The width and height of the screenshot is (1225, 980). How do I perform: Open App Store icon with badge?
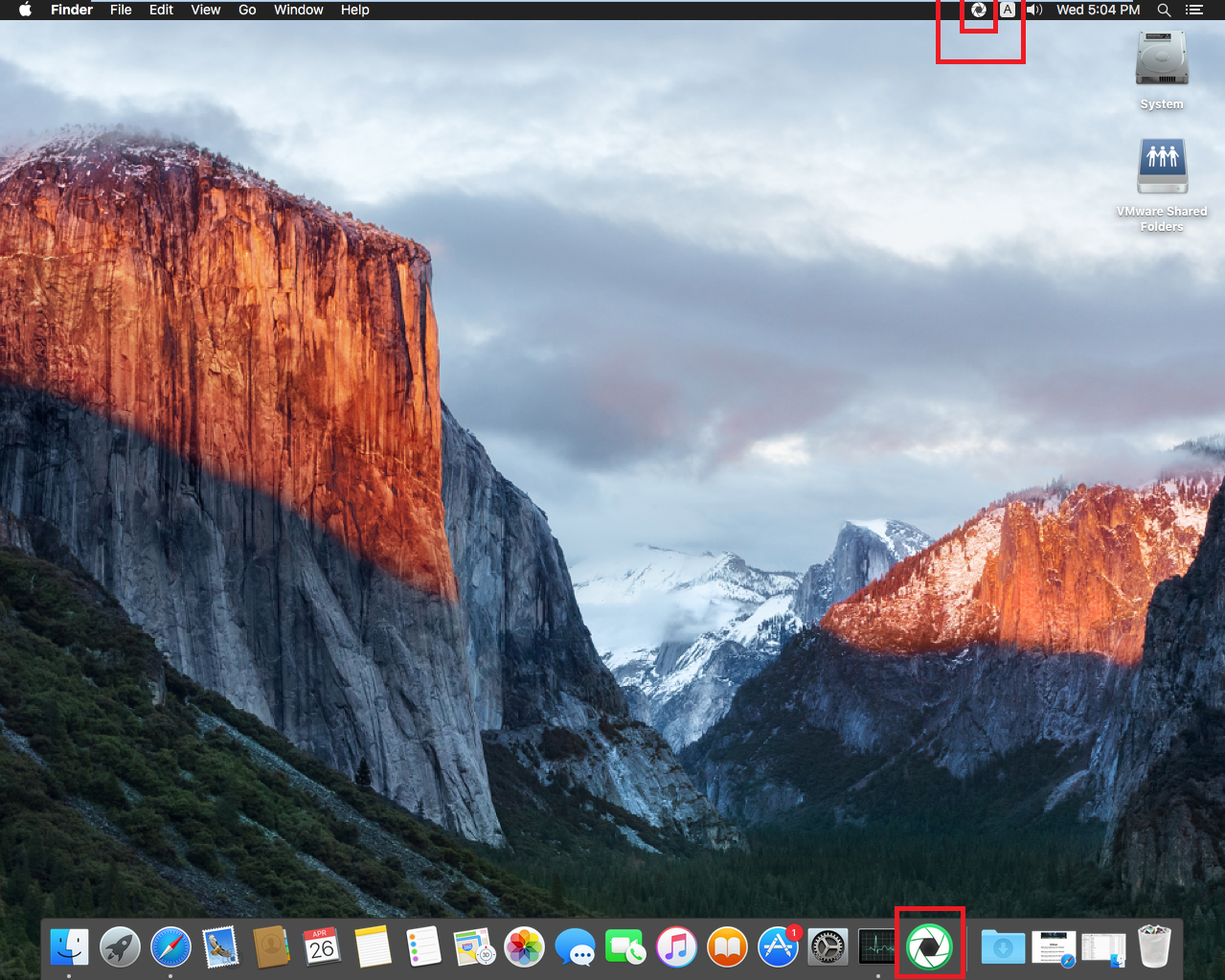pos(779,947)
